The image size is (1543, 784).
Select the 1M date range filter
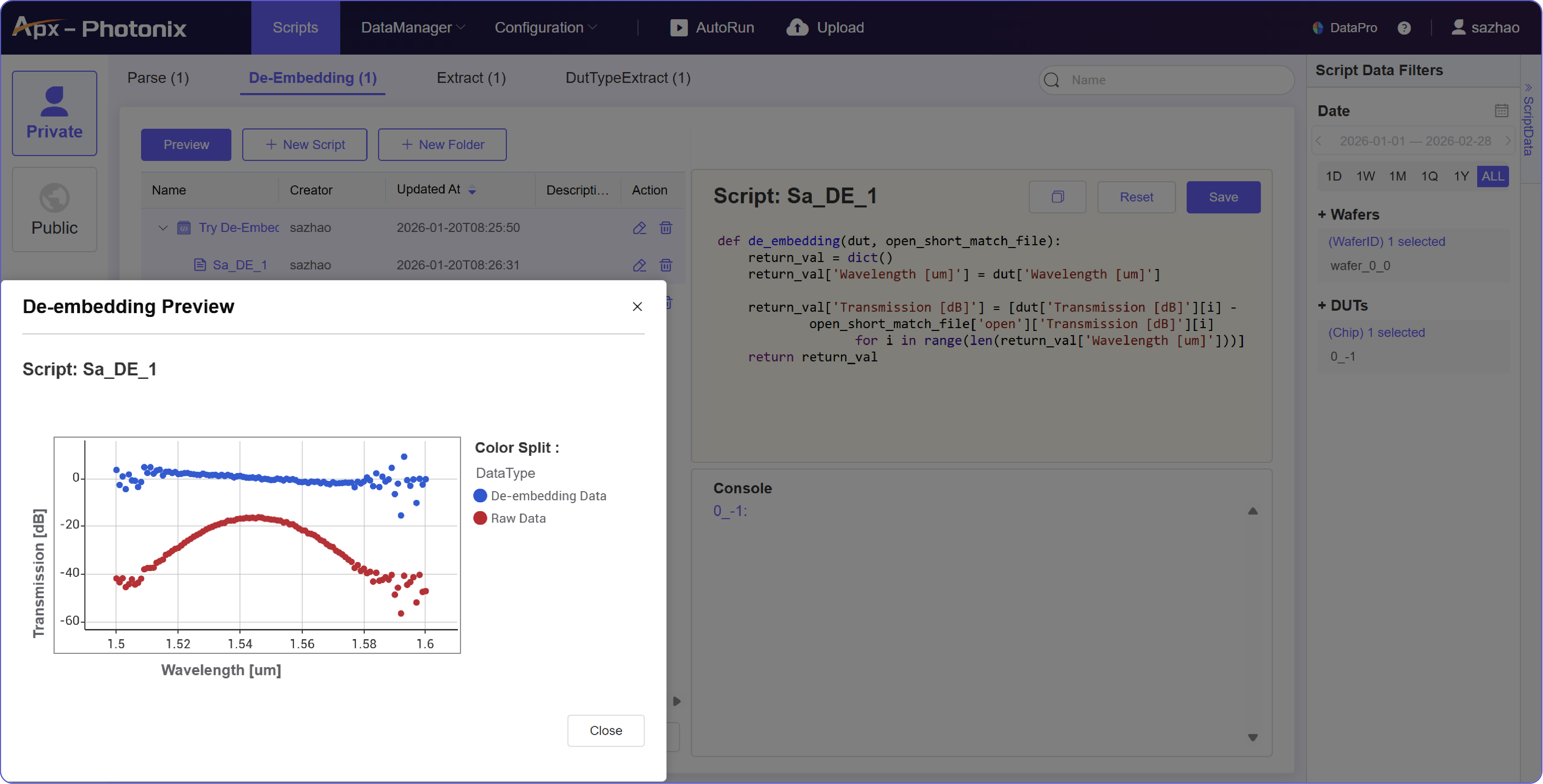tap(1397, 176)
